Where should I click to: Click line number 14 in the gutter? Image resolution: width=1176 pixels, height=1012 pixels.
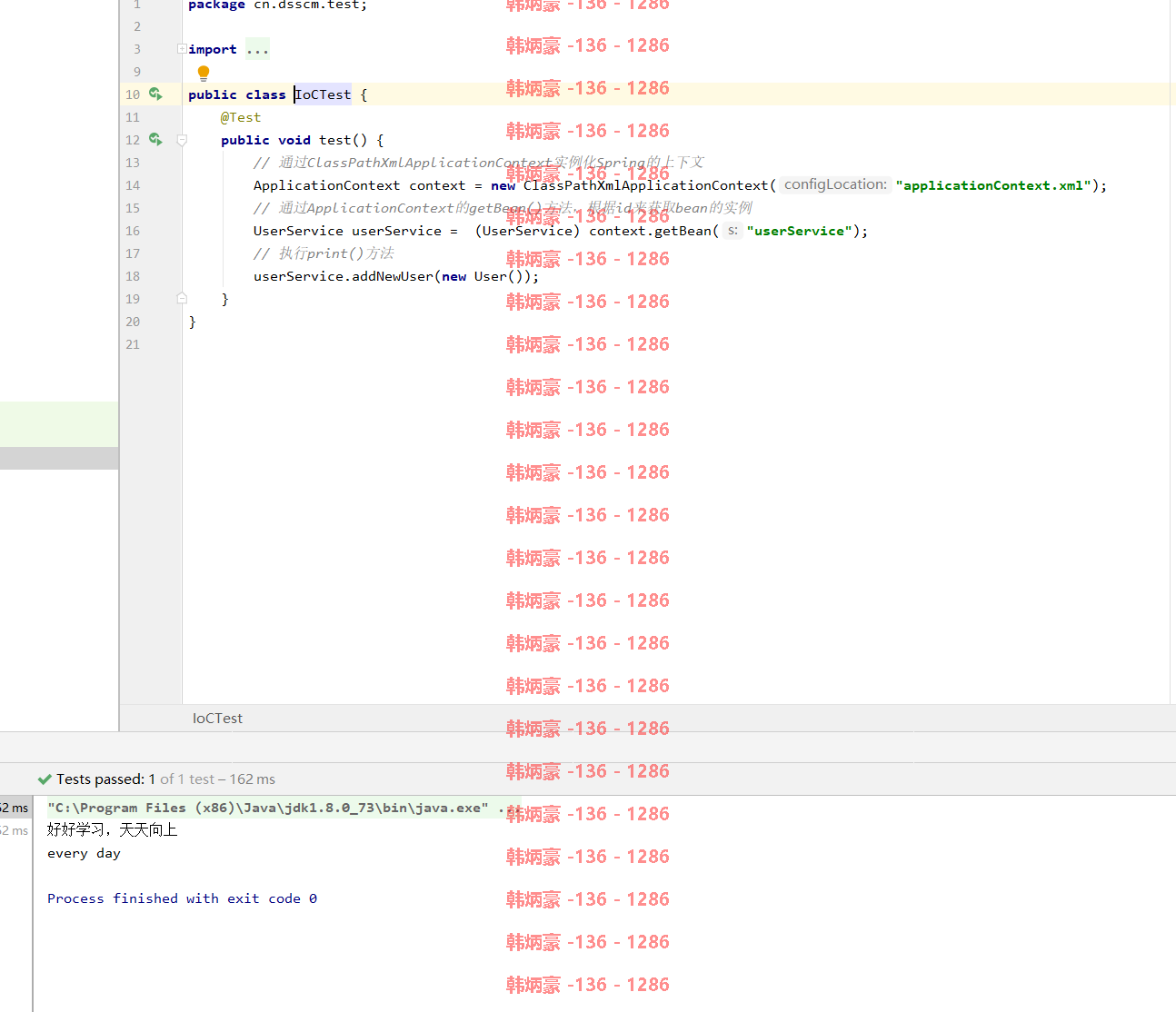[133, 185]
